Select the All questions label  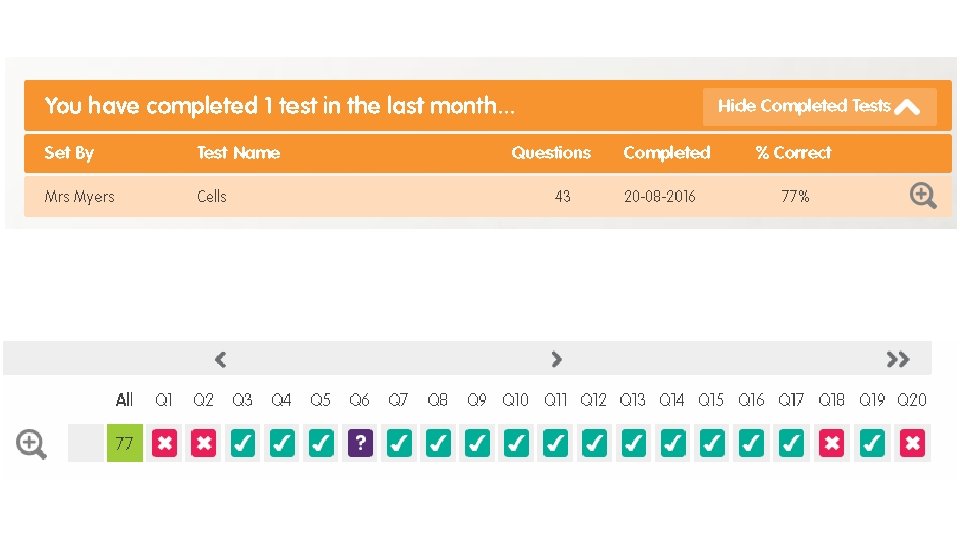tap(124, 400)
